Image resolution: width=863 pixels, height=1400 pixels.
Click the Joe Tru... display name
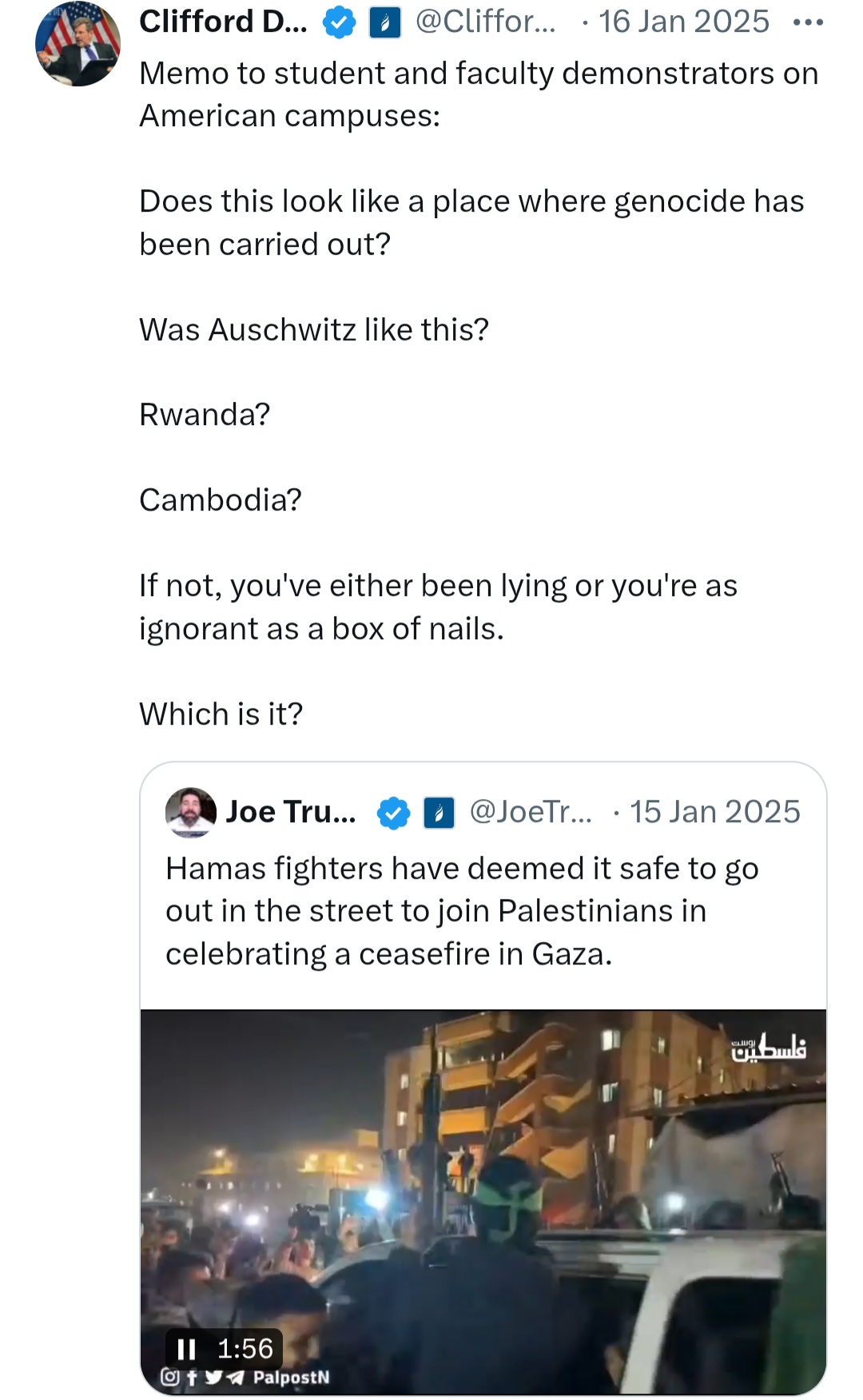click(x=291, y=812)
